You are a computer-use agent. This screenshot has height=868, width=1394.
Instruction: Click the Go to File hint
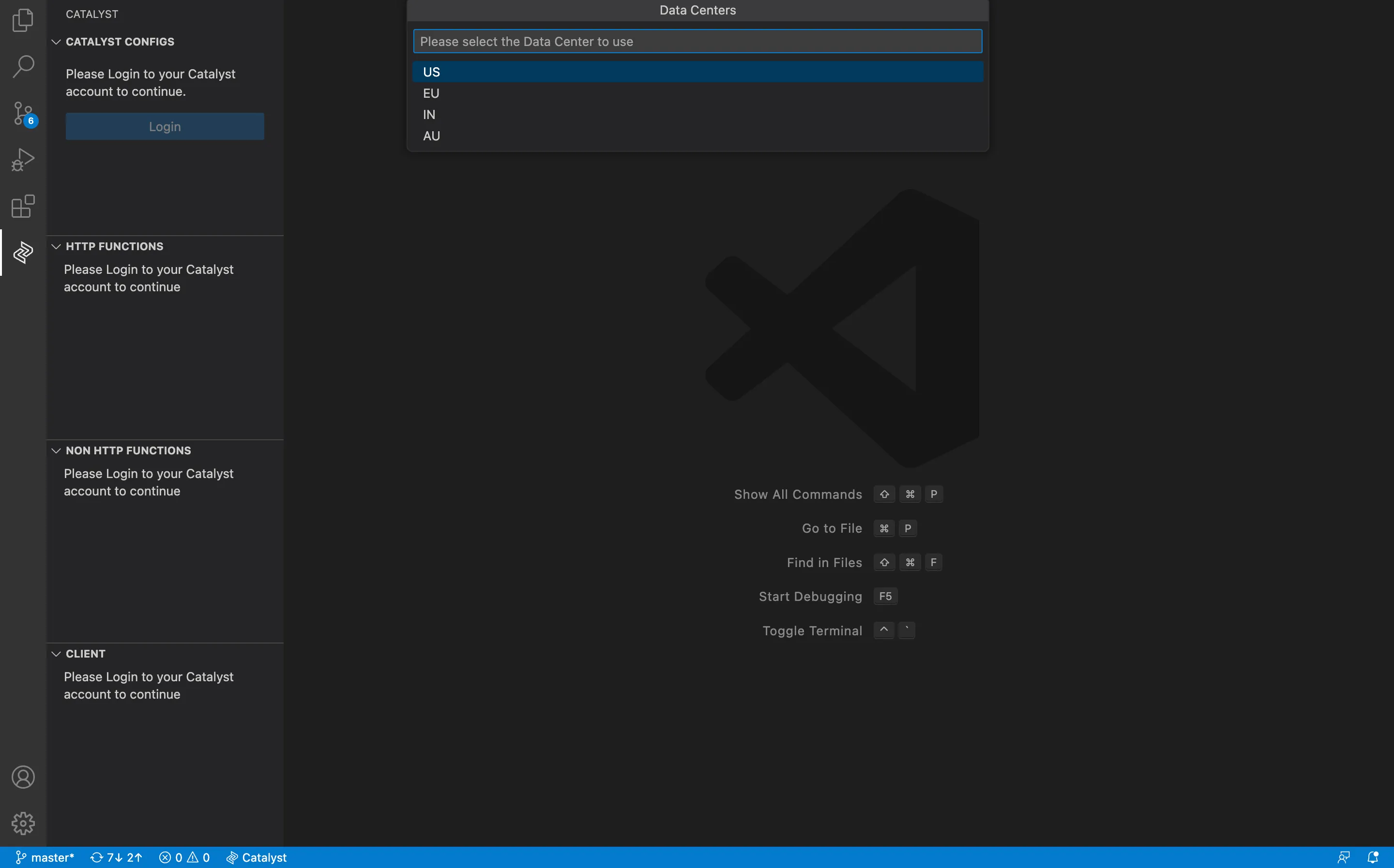pos(832,528)
